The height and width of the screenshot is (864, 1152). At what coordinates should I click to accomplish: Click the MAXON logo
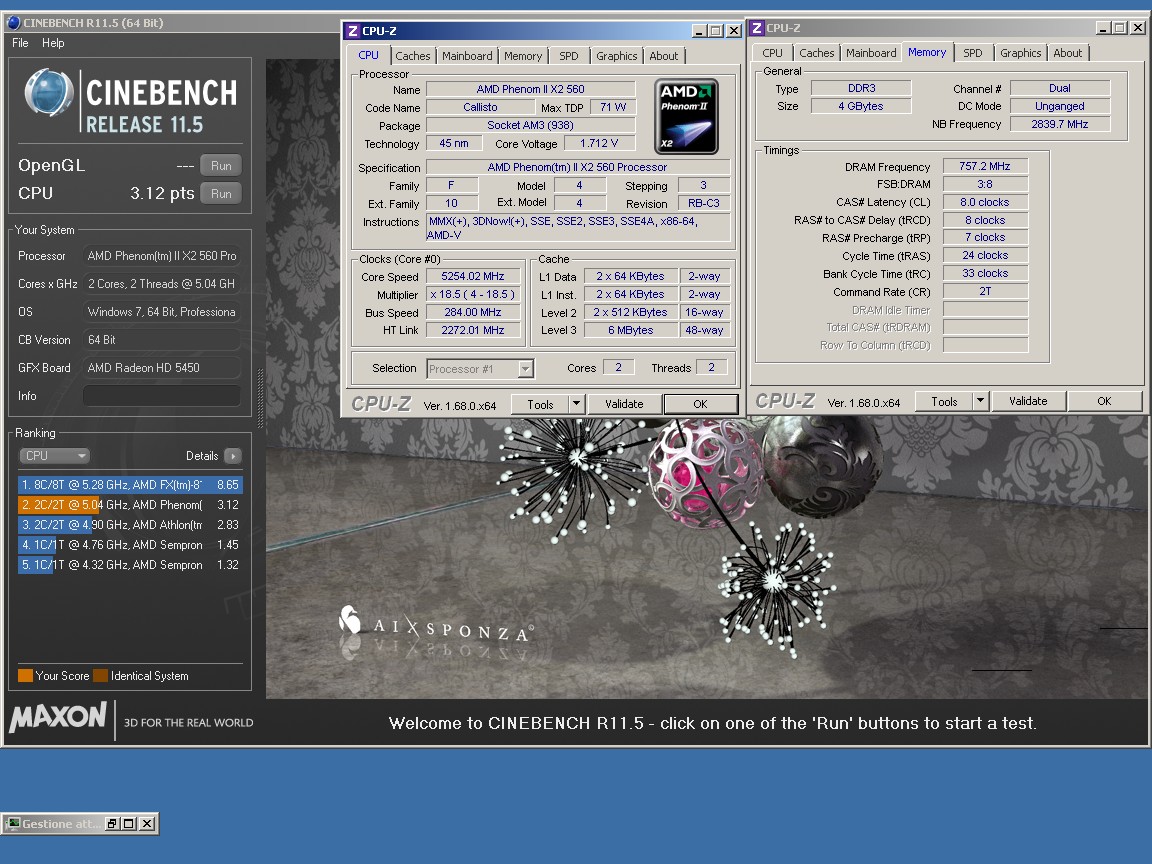tap(58, 717)
